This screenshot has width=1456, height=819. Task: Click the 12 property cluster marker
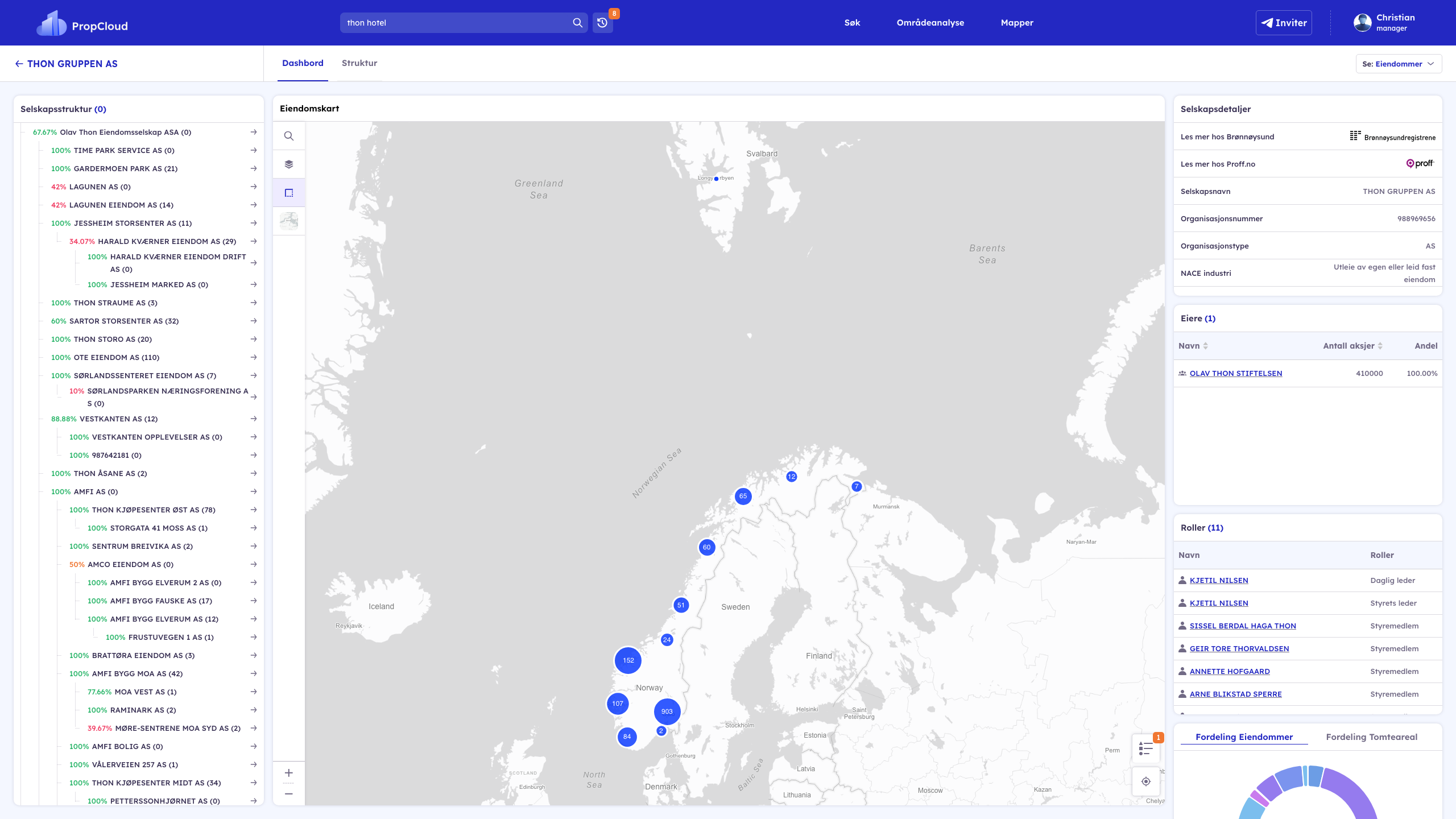(x=792, y=477)
